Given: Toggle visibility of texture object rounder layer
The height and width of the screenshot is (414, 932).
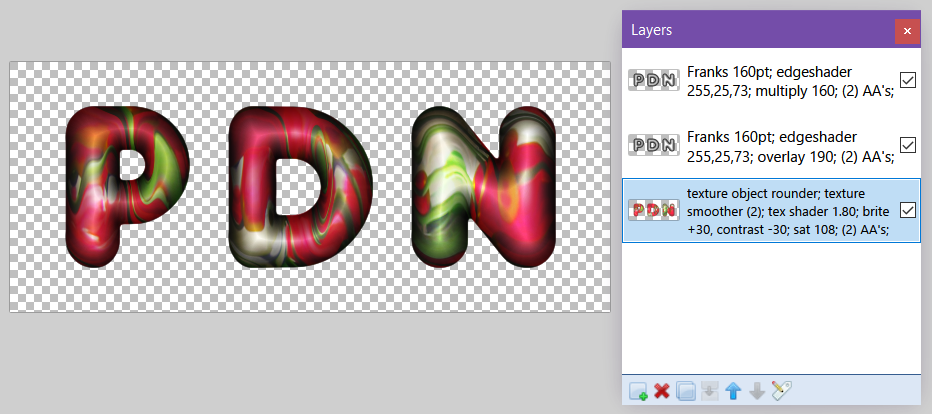Looking at the screenshot, I should 908,210.
